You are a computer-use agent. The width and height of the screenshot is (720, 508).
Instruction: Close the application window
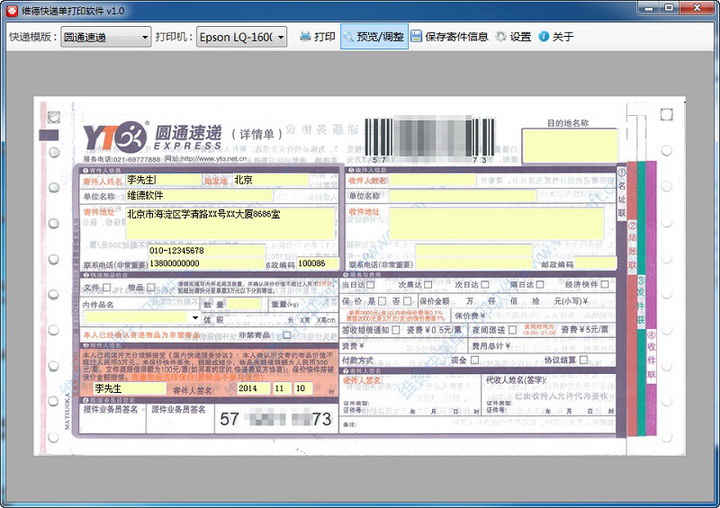point(697,8)
